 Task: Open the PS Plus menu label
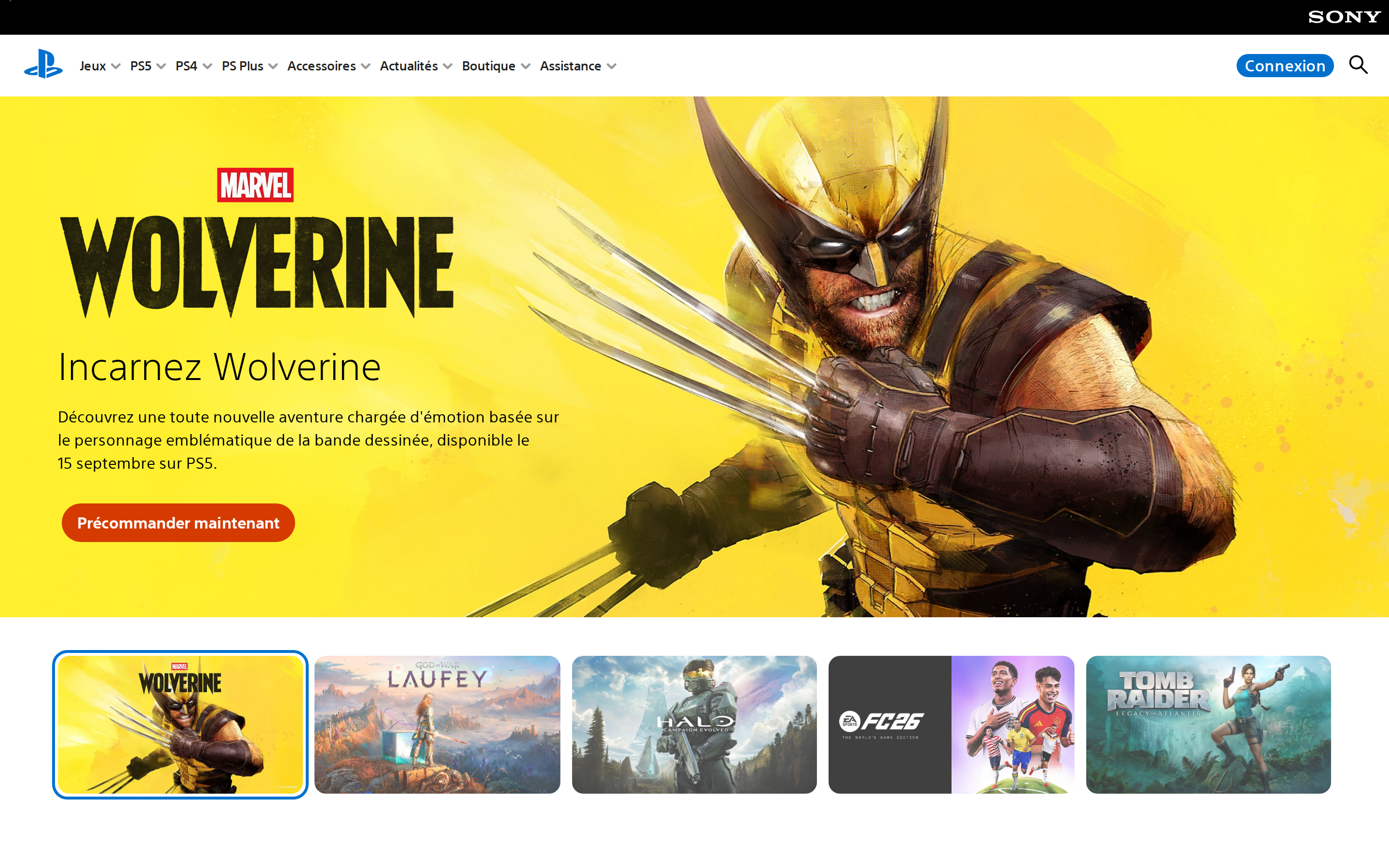[243, 66]
